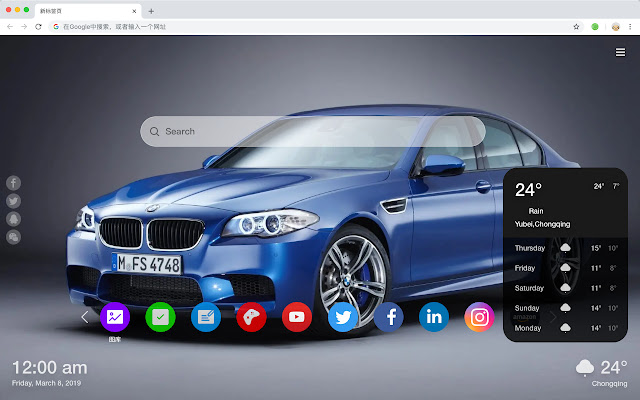Click the Yubei,Chongqing location text
The width and height of the screenshot is (640, 400).
(x=542, y=224)
